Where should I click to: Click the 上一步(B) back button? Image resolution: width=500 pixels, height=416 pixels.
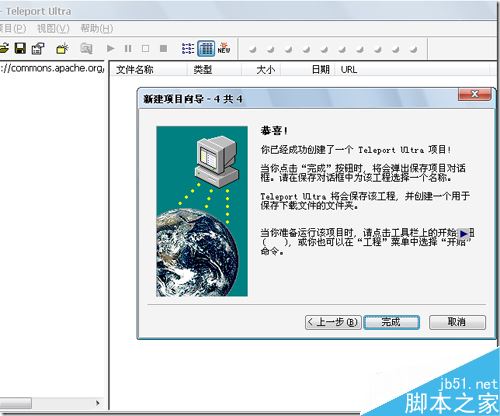tap(333, 322)
